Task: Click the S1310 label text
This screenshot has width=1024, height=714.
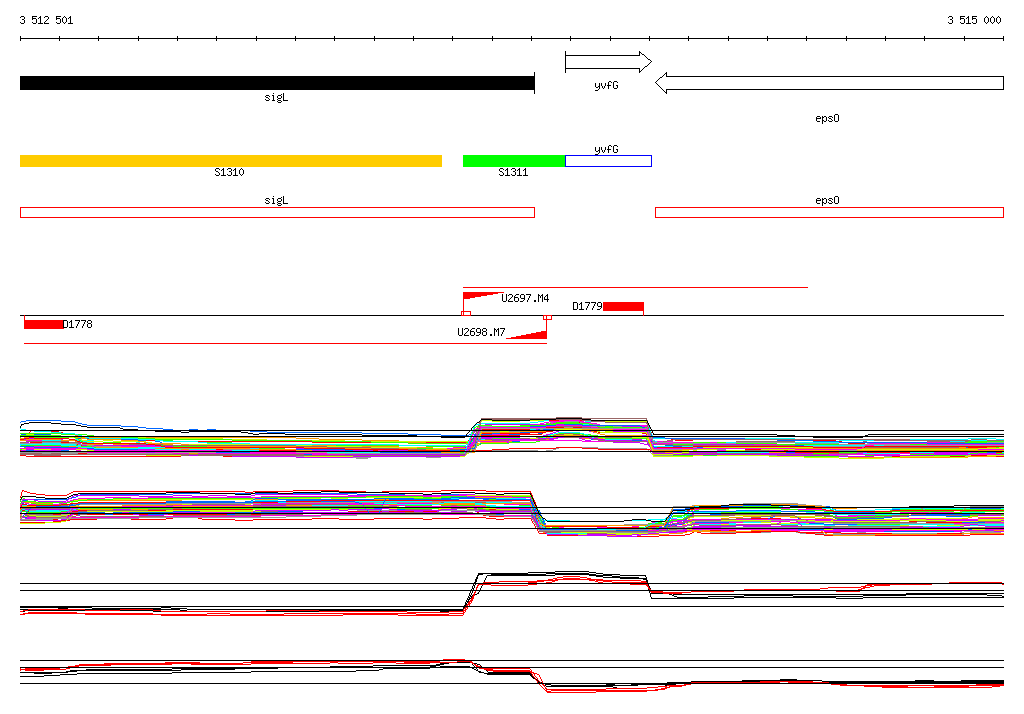Action: click(x=229, y=172)
